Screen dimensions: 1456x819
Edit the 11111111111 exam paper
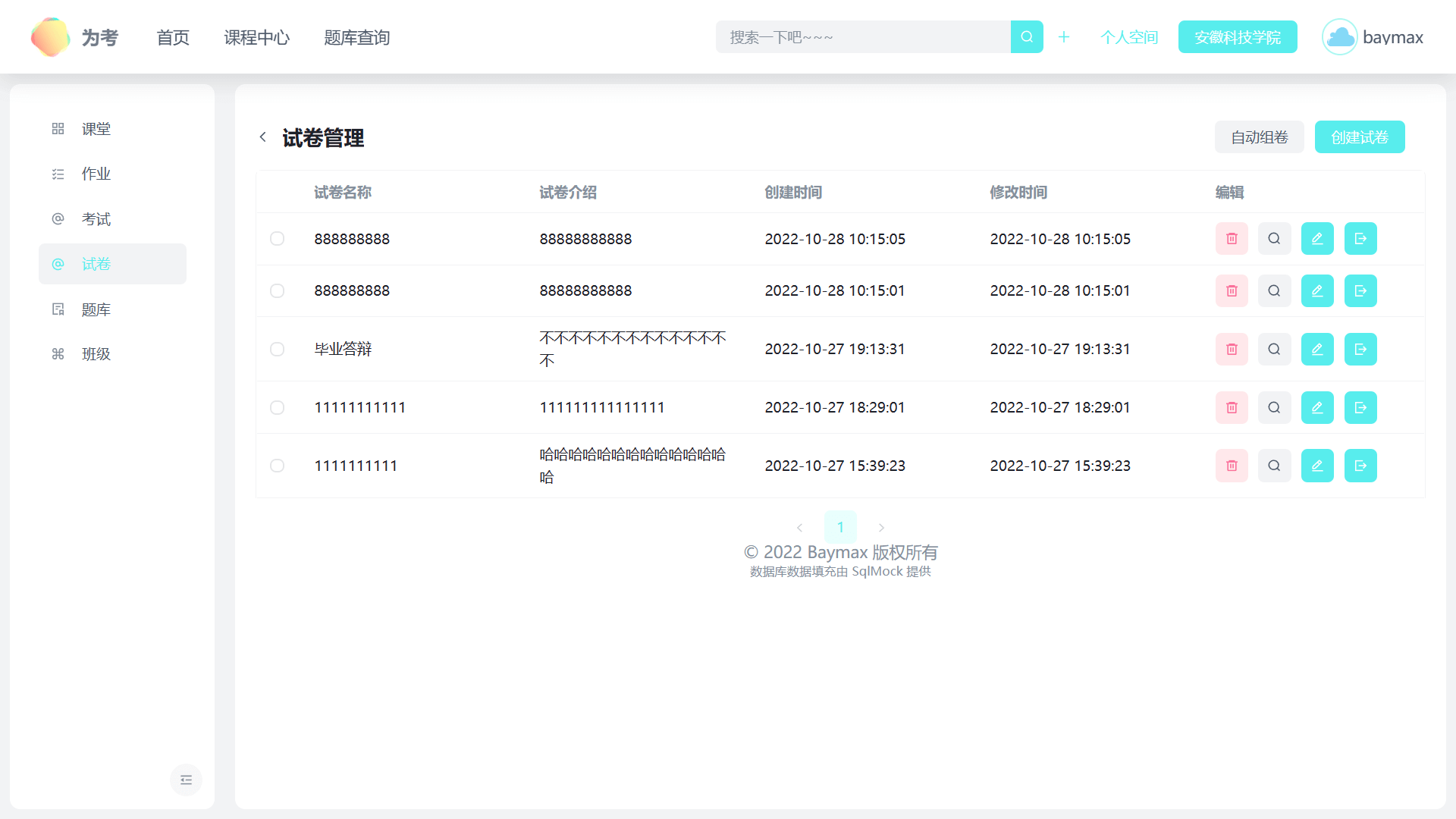tap(1317, 408)
